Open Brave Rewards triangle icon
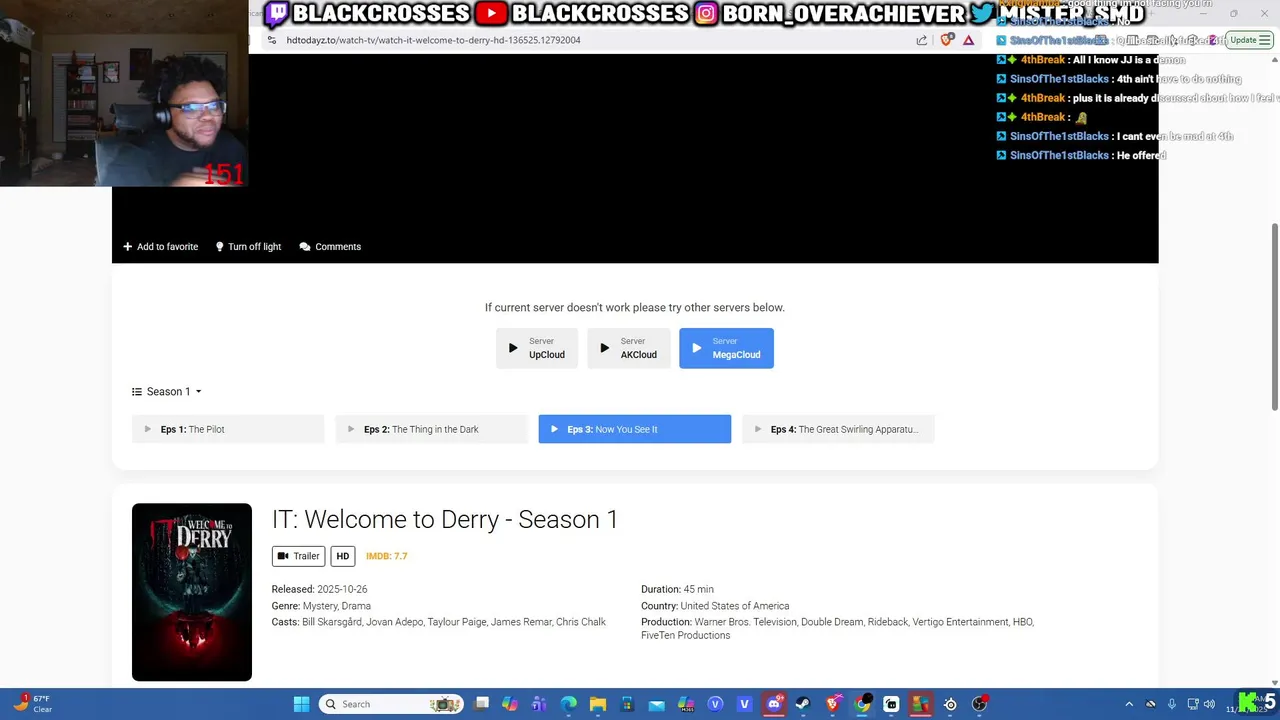 coord(968,40)
